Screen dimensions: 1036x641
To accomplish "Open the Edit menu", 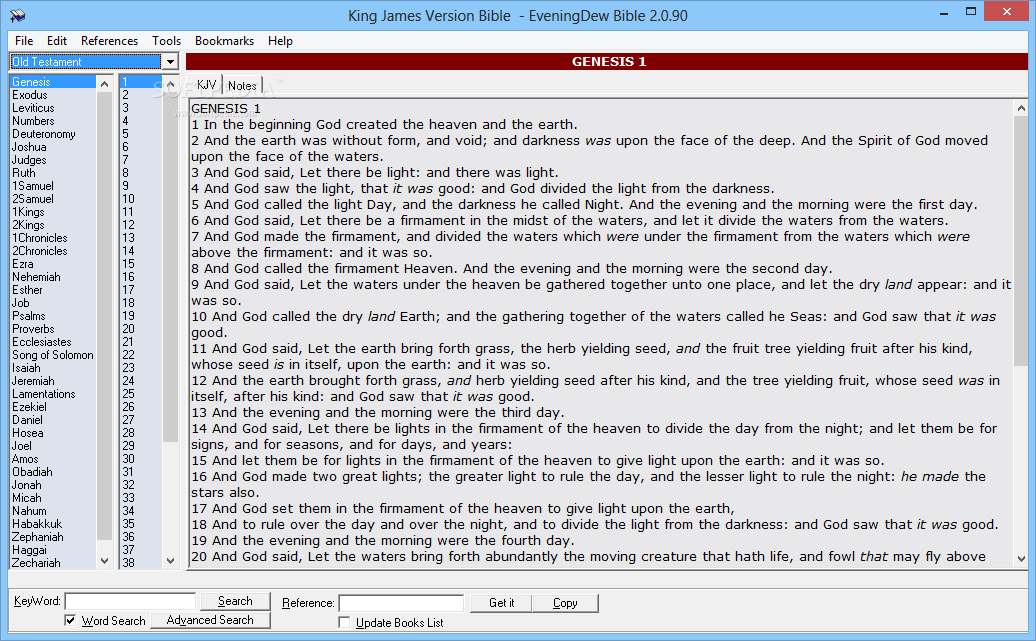I will tap(57, 41).
